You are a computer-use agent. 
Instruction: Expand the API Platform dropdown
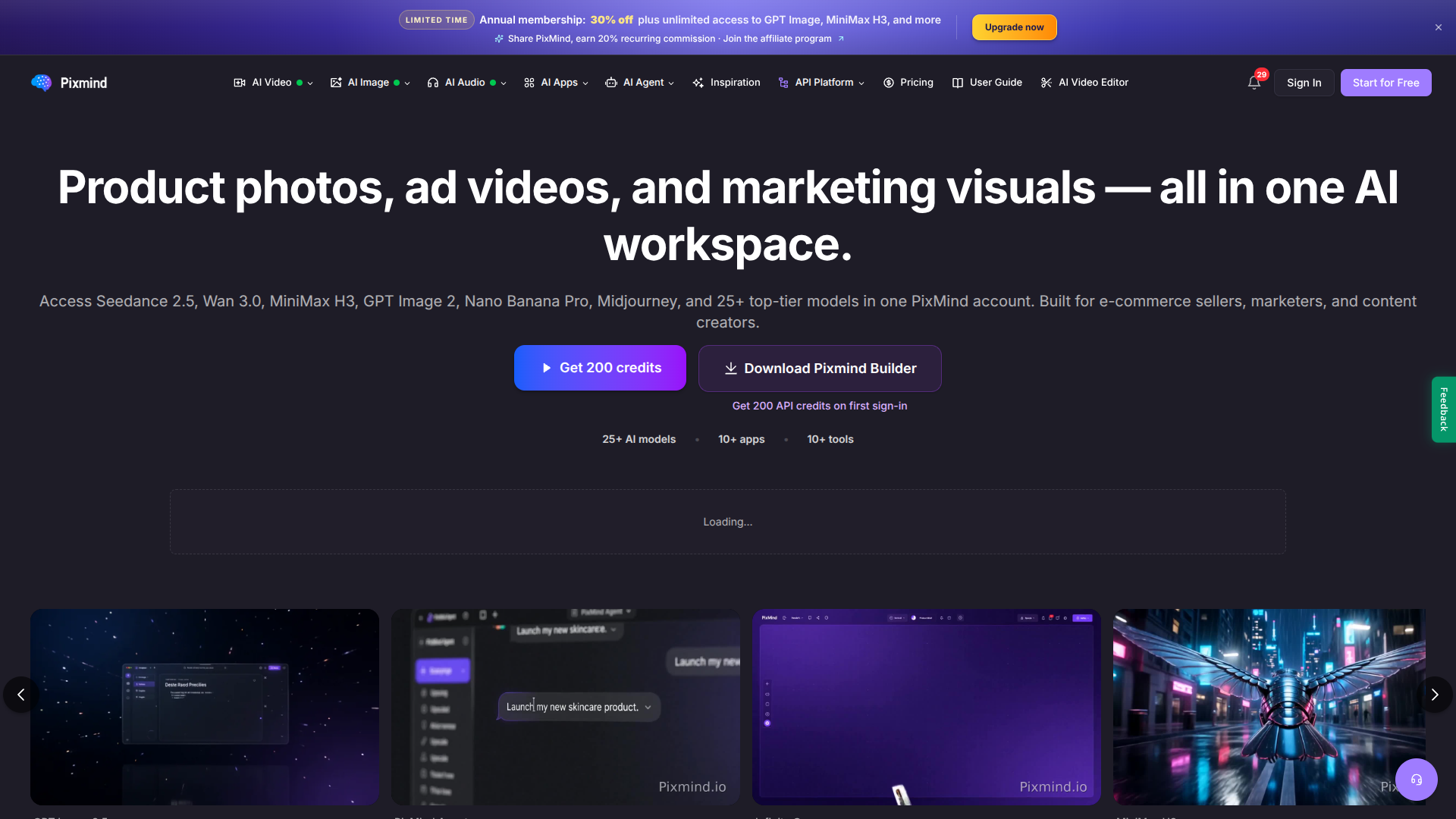coord(821,83)
